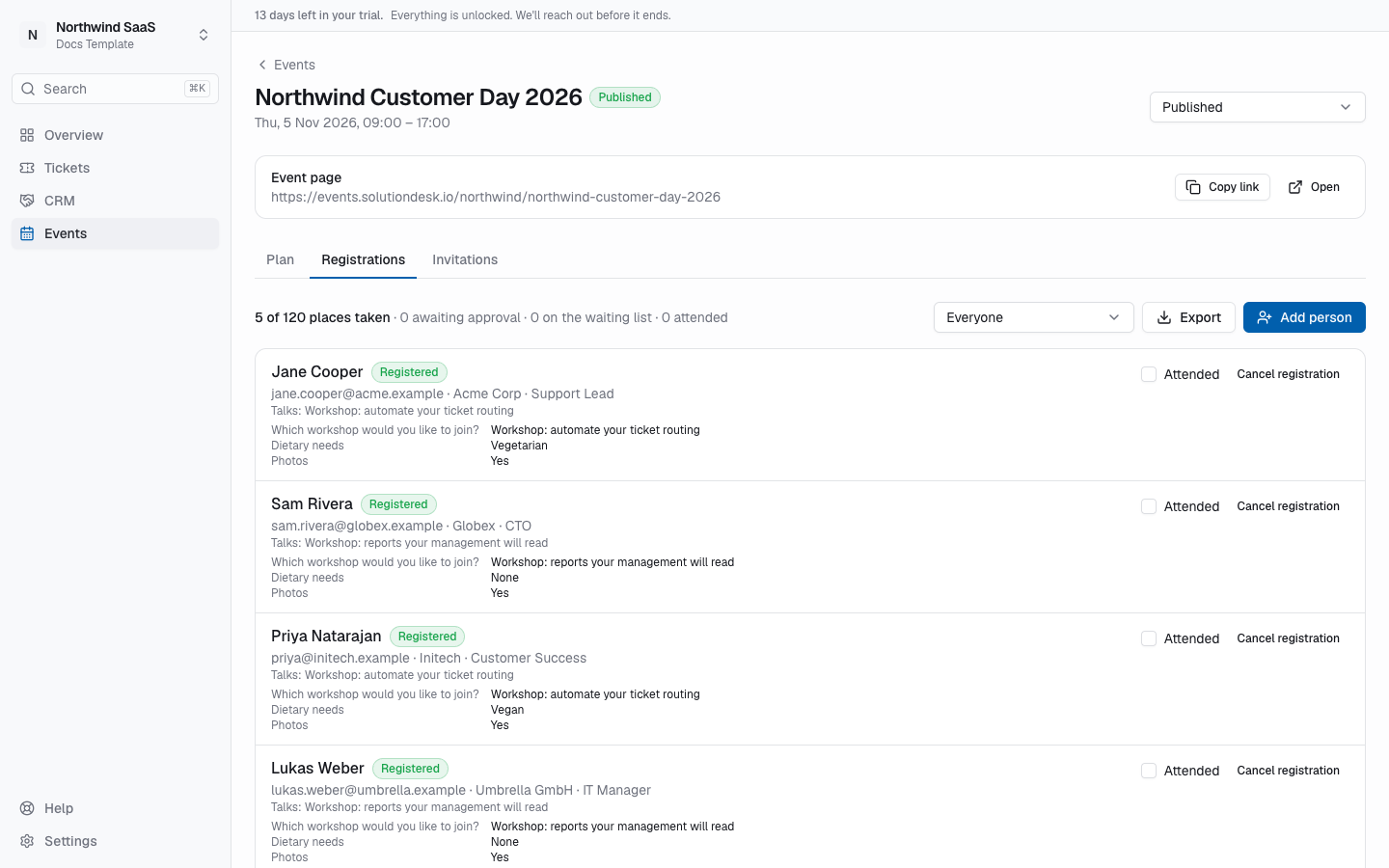
Task: Cancel registration for Priya Natarajan
Action: 1288,638
